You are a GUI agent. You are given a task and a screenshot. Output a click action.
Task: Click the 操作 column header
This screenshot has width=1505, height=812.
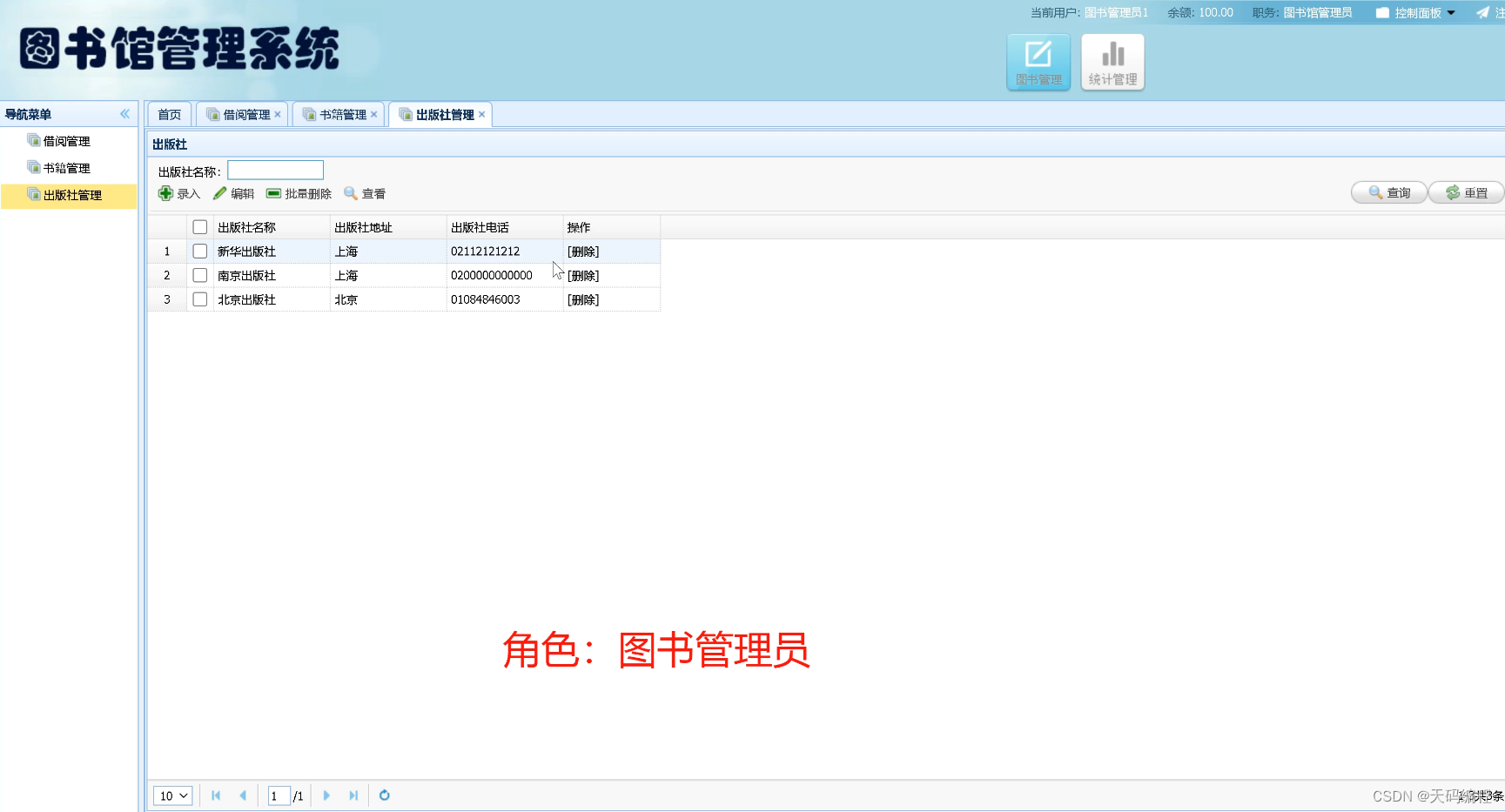pos(612,227)
